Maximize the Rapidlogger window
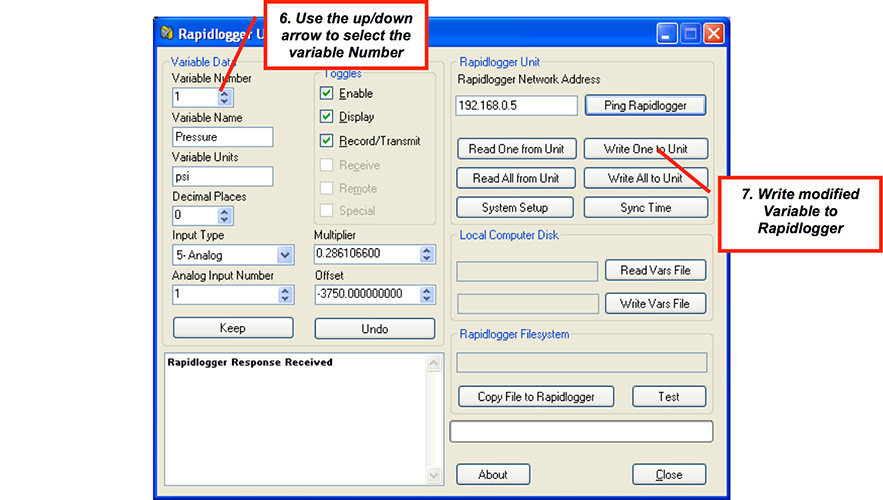Image resolution: width=883 pixels, height=500 pixels. coord(690,34)
